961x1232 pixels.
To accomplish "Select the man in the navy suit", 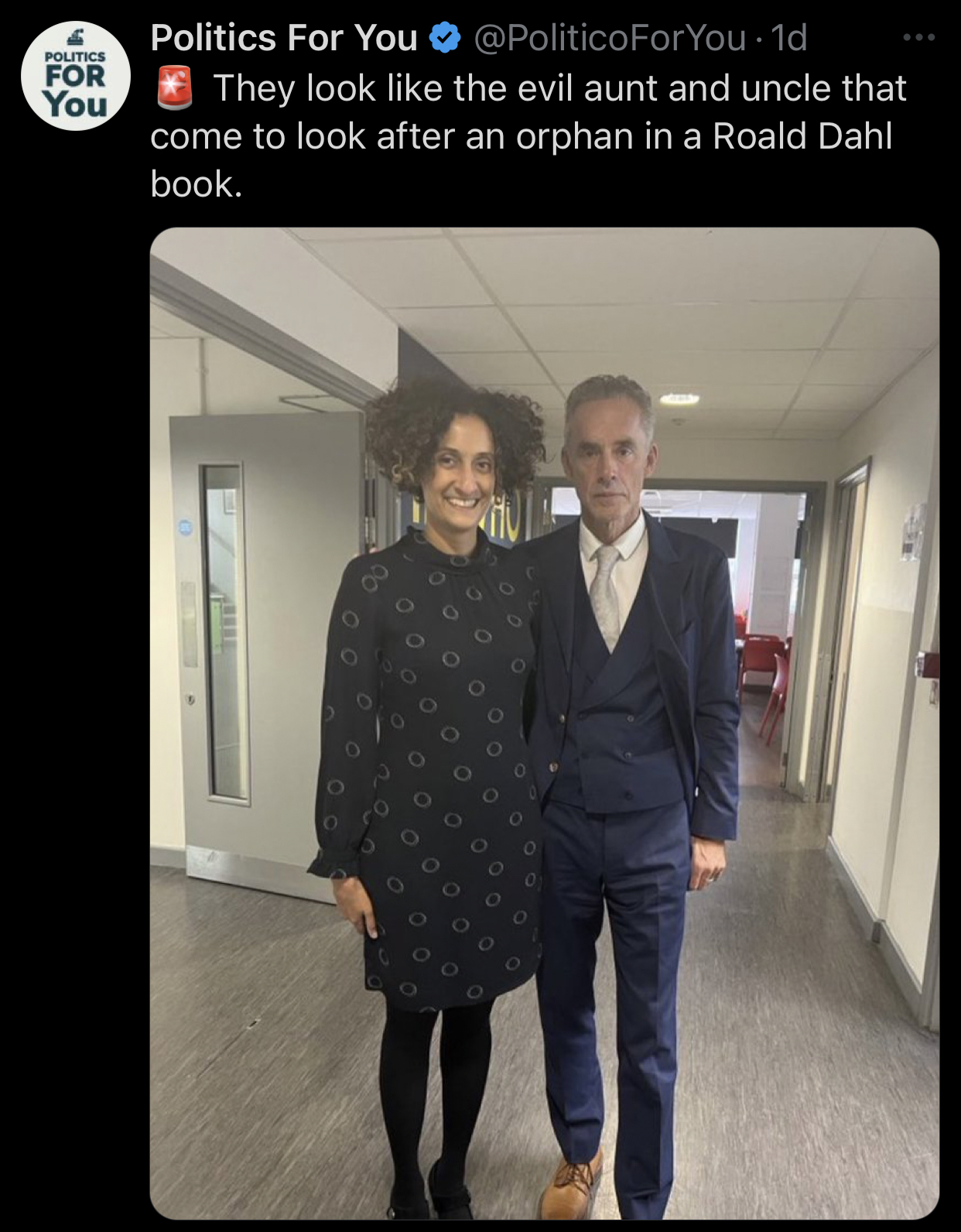I will point(627,797).
